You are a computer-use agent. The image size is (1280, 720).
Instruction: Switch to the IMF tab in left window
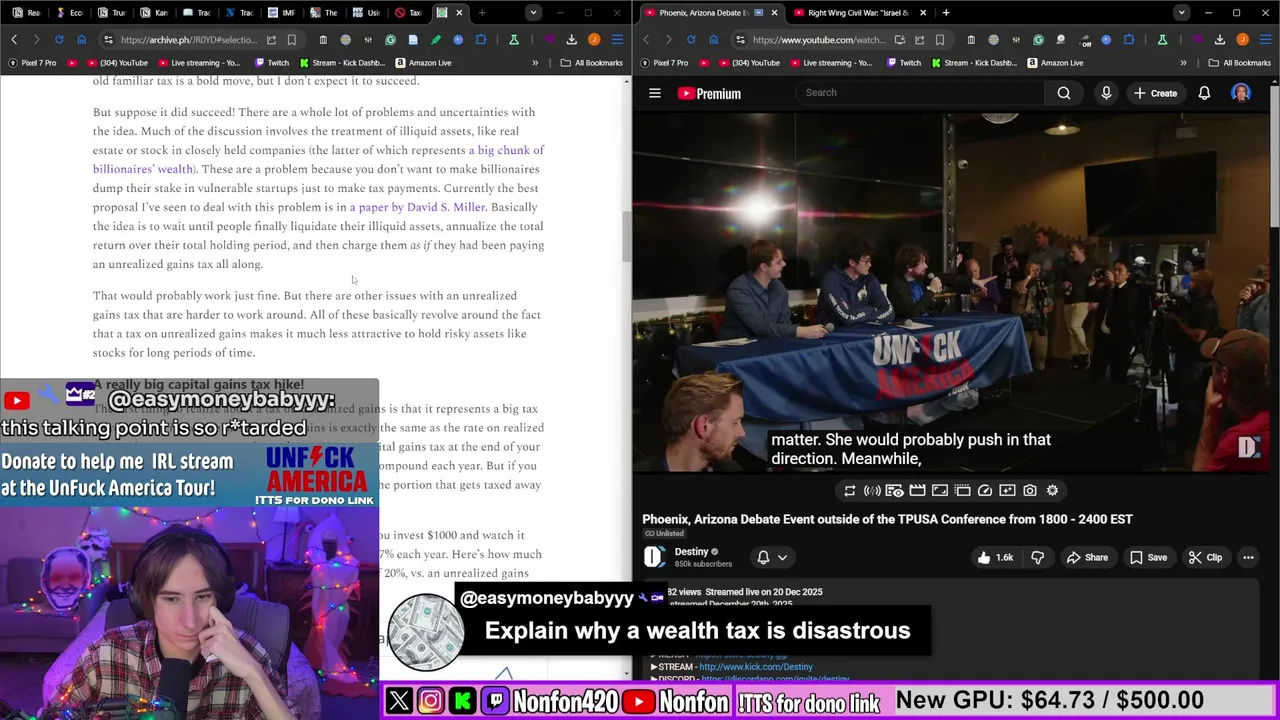click(x=281, y=13)
